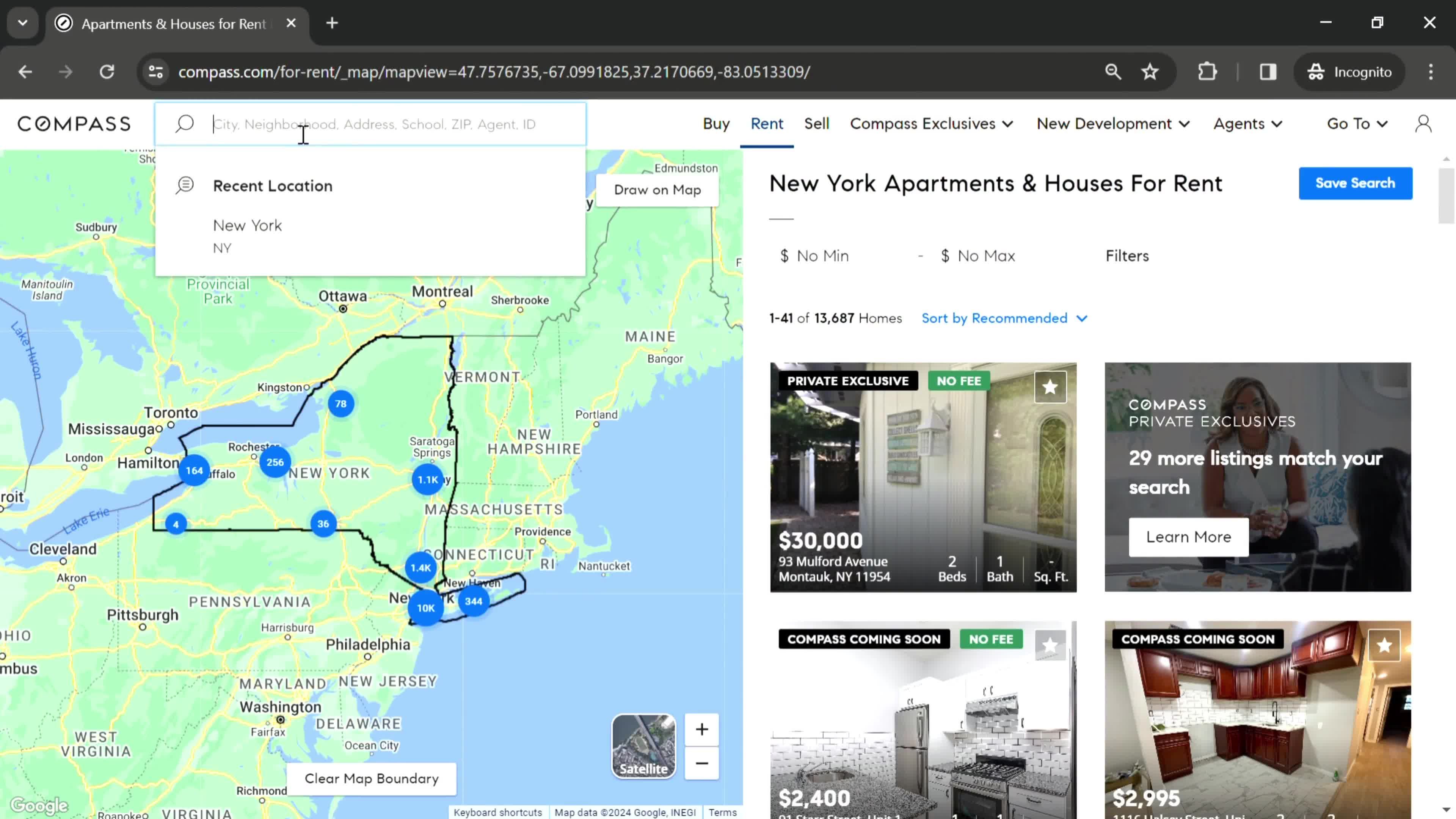The height and width of the screenshot is (819, 1456).
Task: Open the Sell section
Action: (816, 124)
